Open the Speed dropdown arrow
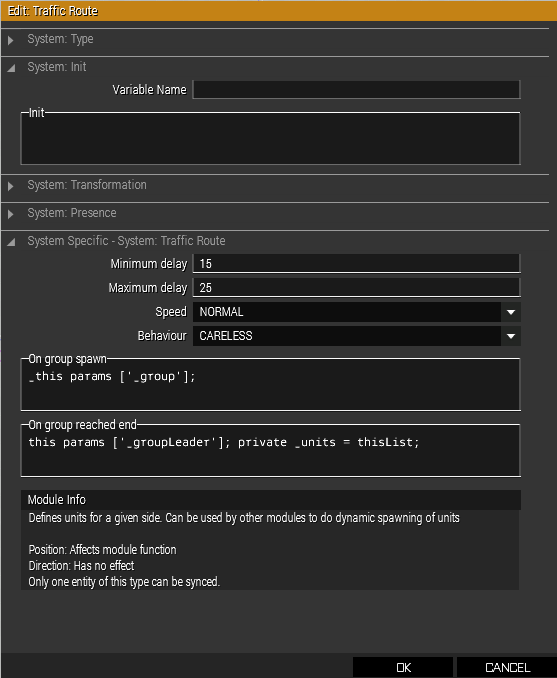This screenshot has width=557, height=678. click(x=511, y=312)
